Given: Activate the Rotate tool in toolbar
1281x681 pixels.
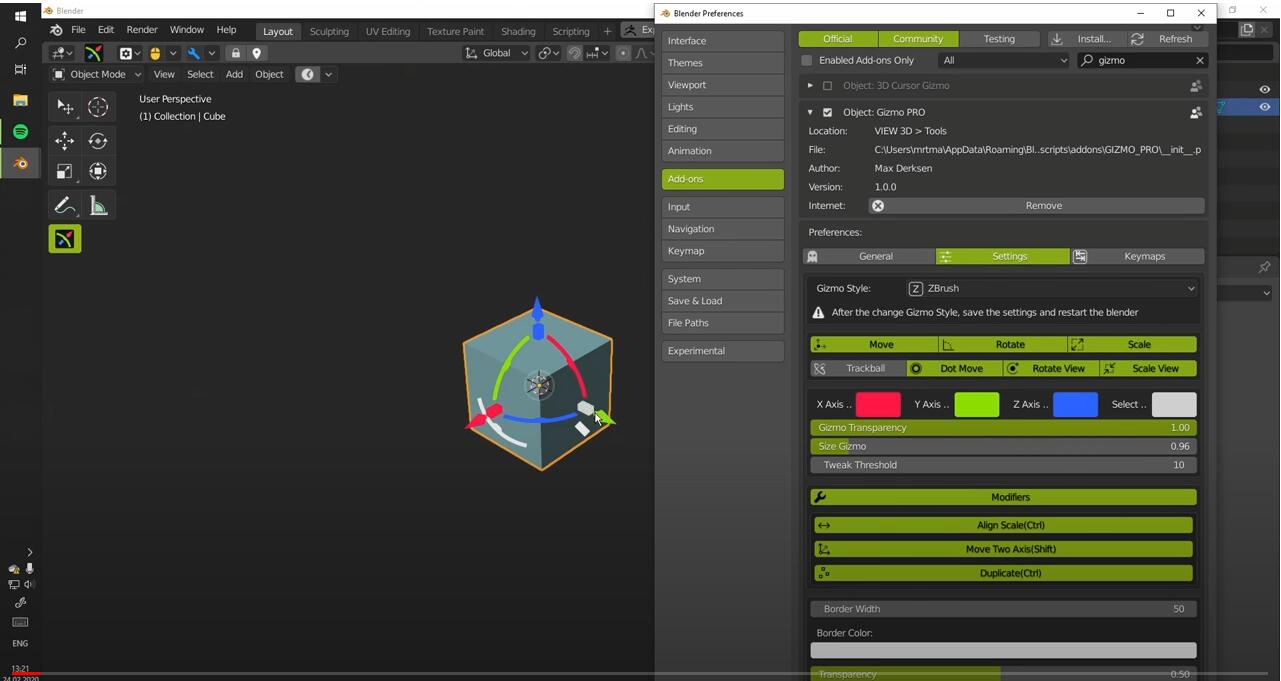Looking at the screenshot, I should click(x=98, y=141).
